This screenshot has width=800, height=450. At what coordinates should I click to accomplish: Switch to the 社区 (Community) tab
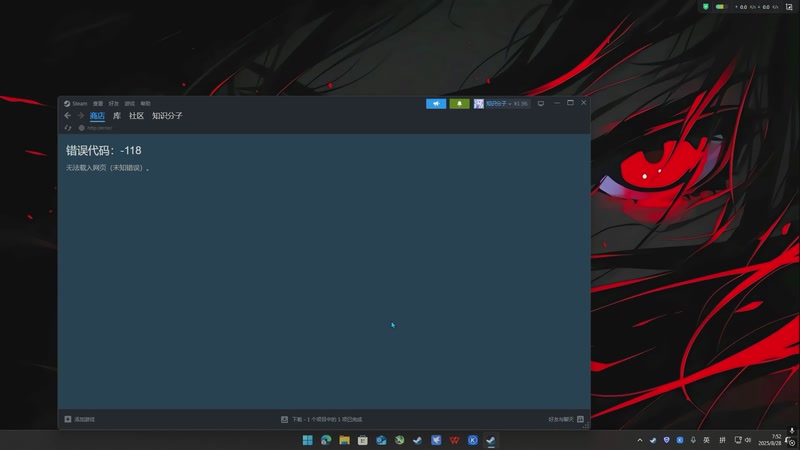tap(136, 116)
